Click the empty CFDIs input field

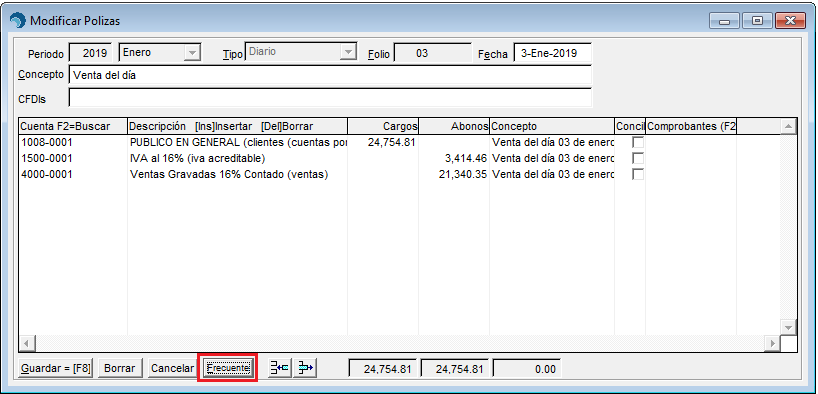click(330, 98)
